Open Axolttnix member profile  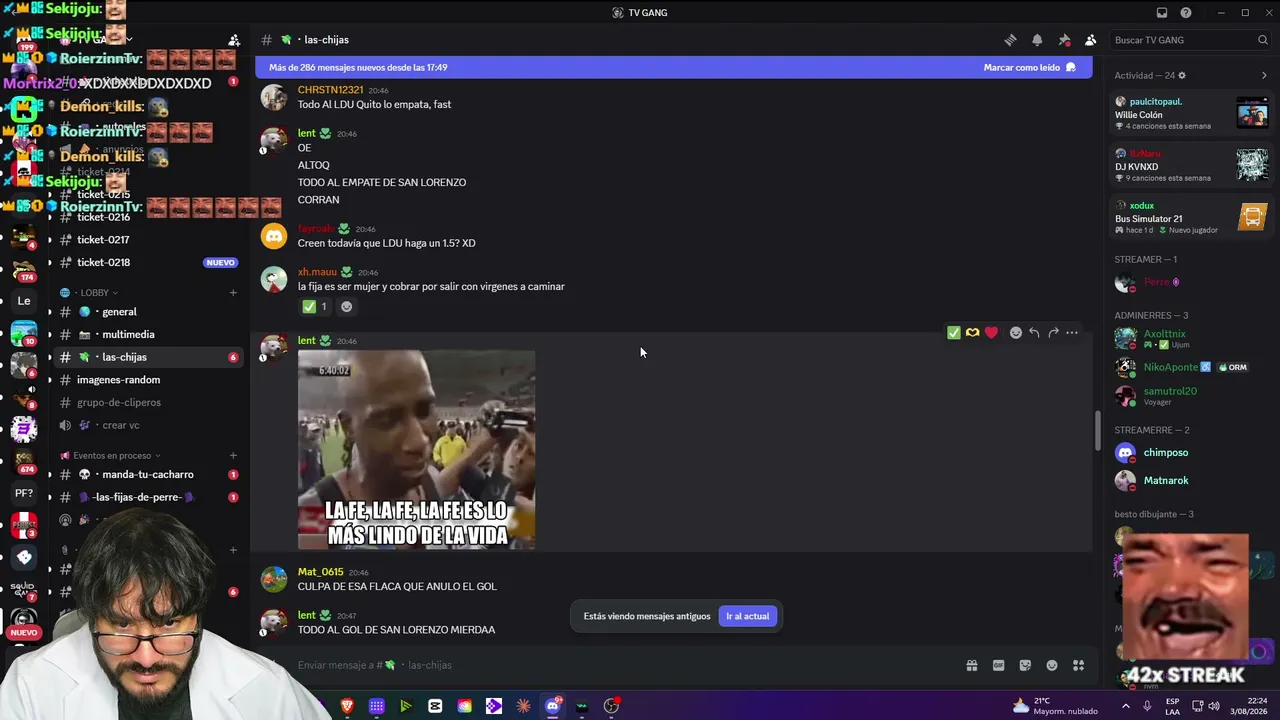[x=1191, y=339]
